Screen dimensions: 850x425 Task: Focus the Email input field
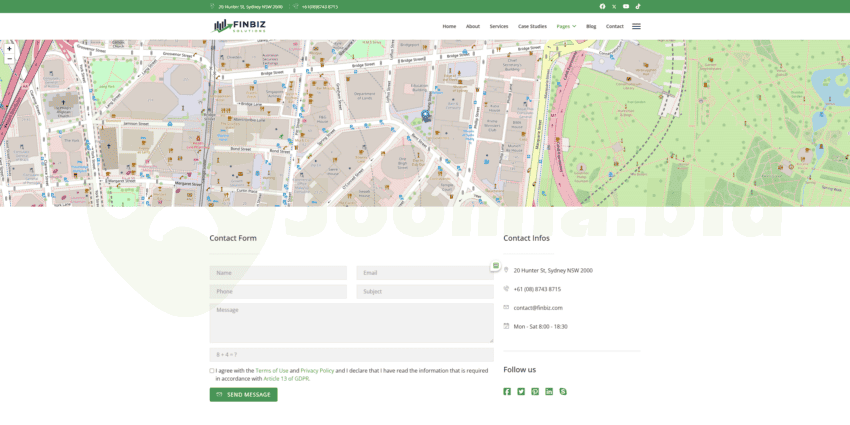click(424, 273)
